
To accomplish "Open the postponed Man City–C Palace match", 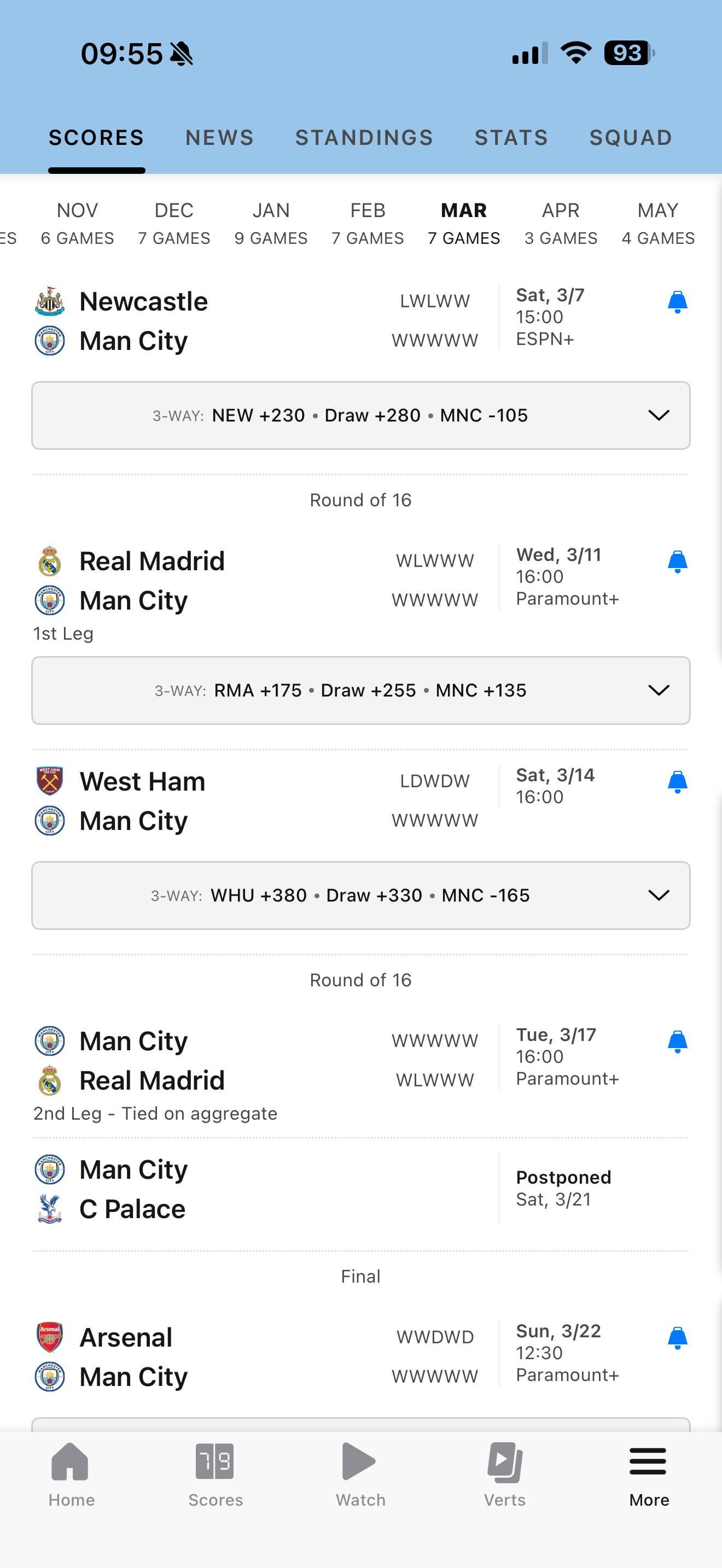I will pos(360,1189).
